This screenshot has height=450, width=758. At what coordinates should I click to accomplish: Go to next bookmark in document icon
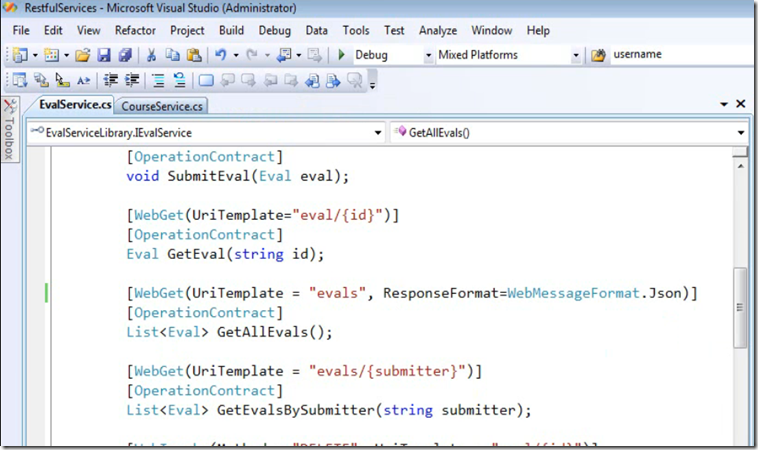coord(334,80)
